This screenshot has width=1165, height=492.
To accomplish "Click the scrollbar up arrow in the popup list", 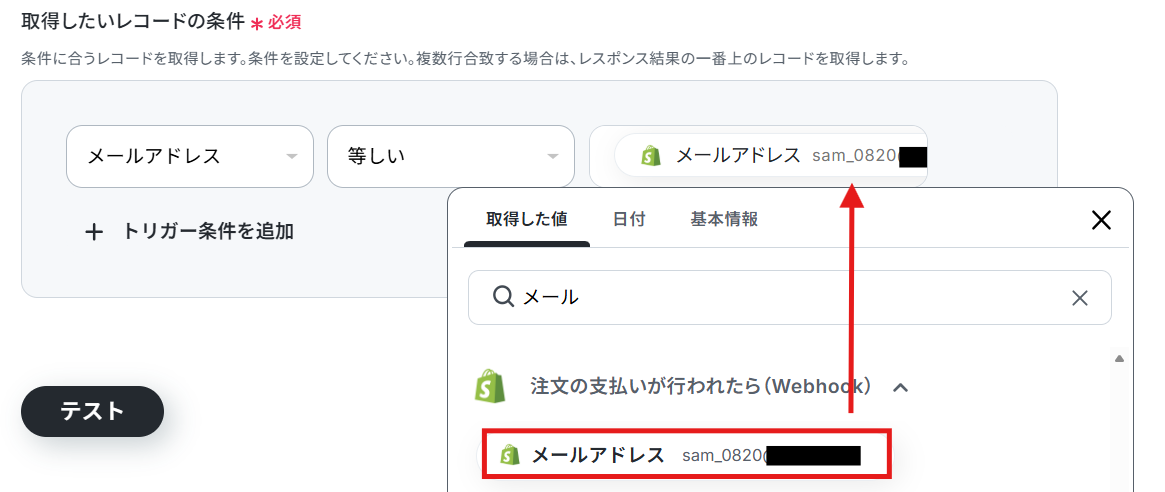I will [x=1120, y=358].
